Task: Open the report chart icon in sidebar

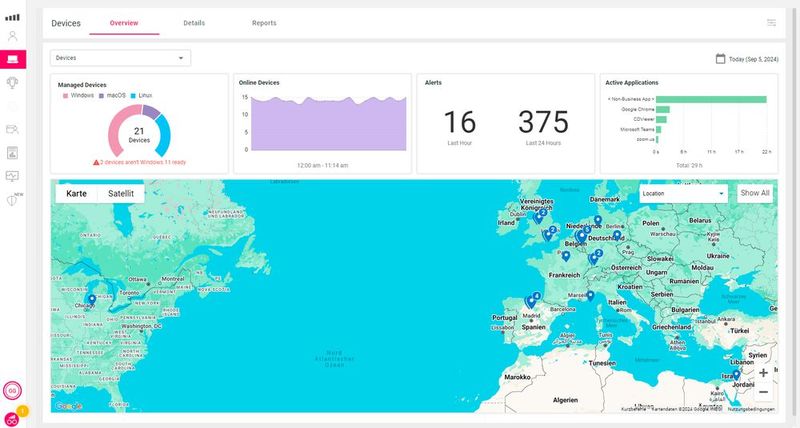Action: 12,153
